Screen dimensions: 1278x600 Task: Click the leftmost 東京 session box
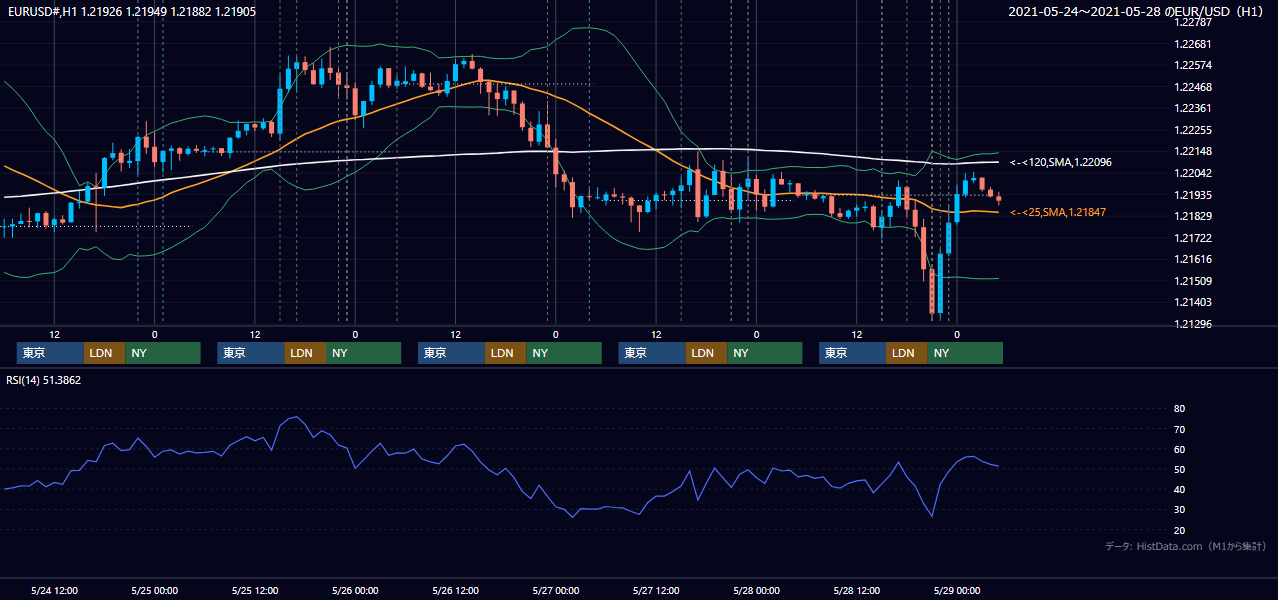click(x=50, y=353)
